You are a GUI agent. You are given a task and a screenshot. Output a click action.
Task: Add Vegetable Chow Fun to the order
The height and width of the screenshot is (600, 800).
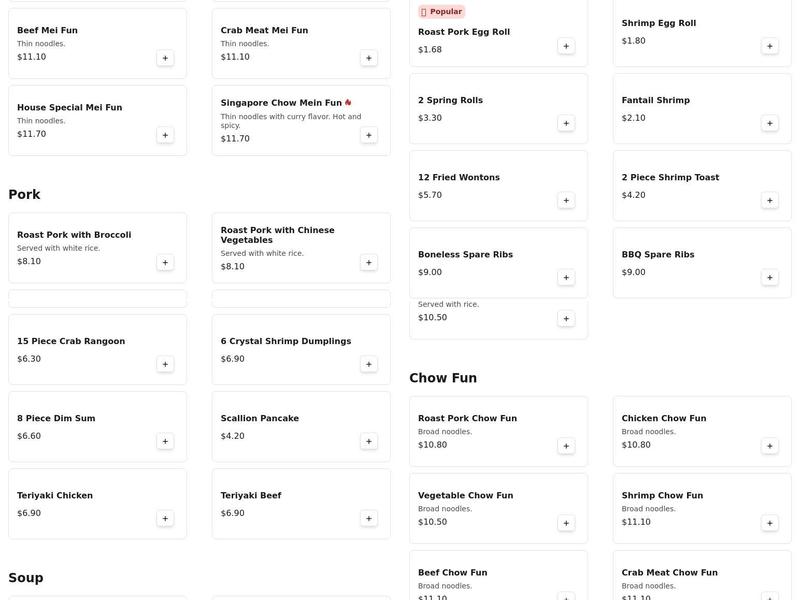point(566,522)
